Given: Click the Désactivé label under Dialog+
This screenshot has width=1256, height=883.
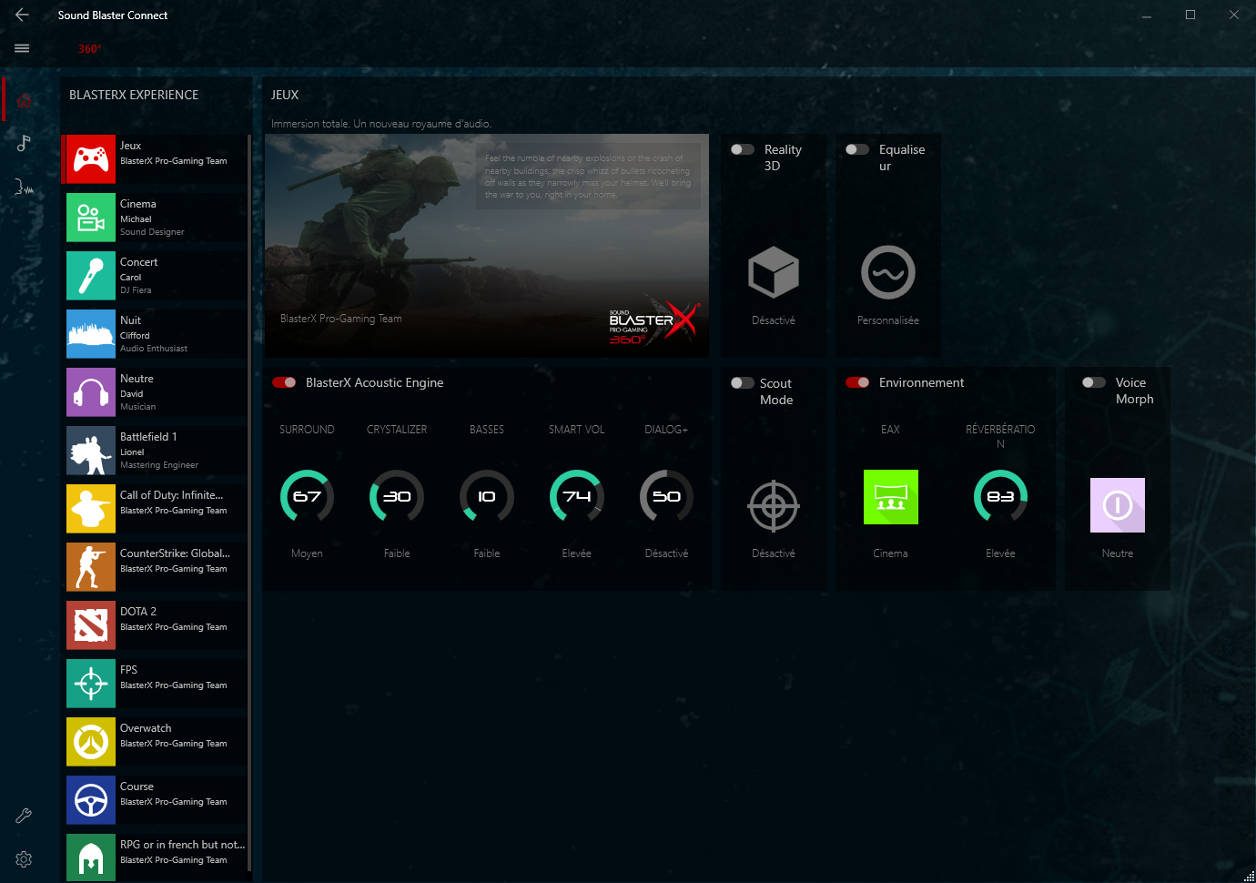Looking at the screenshot, I should tap(667, 553).
